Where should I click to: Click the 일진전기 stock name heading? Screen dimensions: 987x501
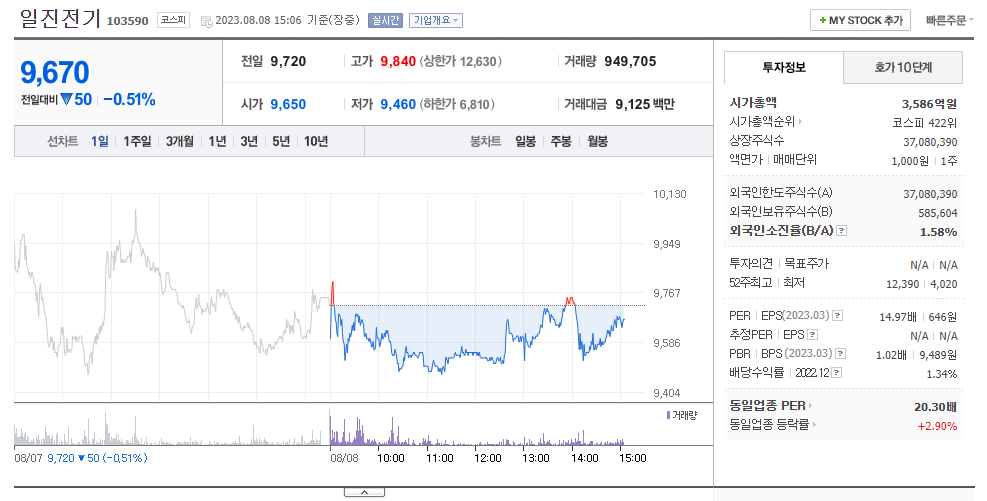point(60,18)
